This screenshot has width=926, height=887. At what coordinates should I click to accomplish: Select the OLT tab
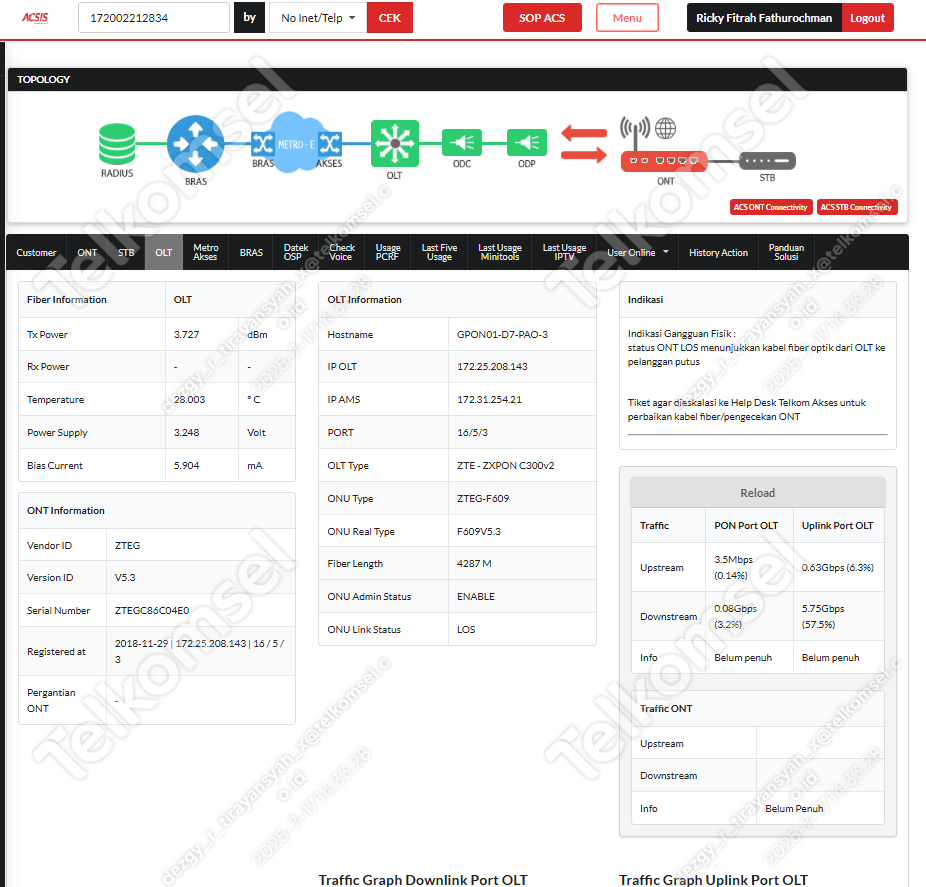pos(164,253)
